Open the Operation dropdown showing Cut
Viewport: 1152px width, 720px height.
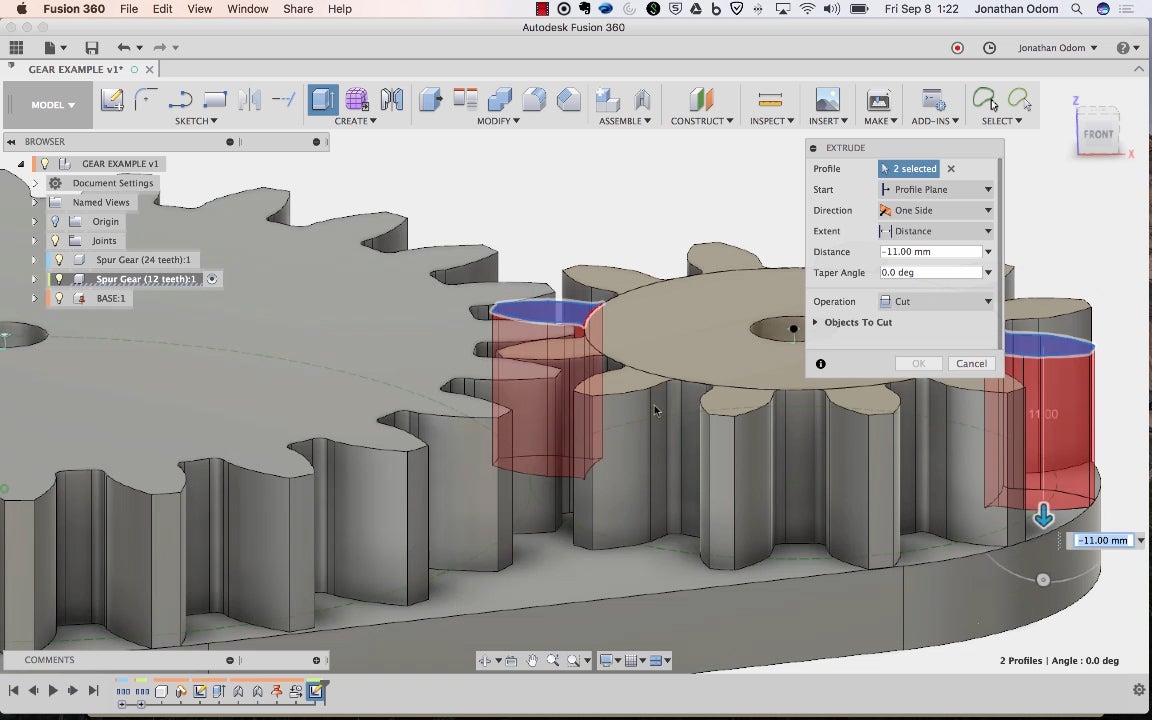[936, 301]
